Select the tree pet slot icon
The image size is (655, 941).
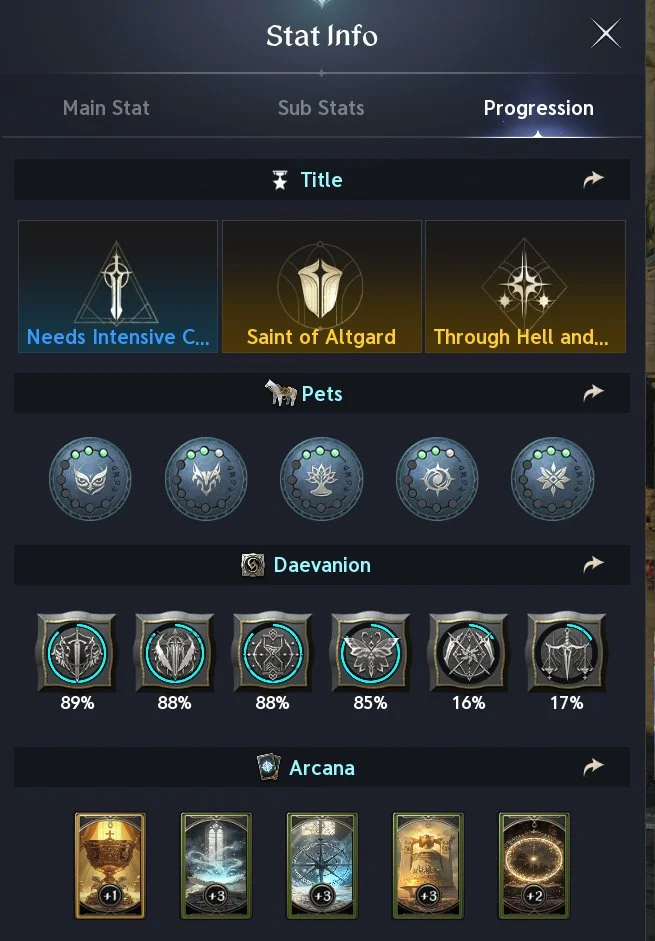pos(321,479)
